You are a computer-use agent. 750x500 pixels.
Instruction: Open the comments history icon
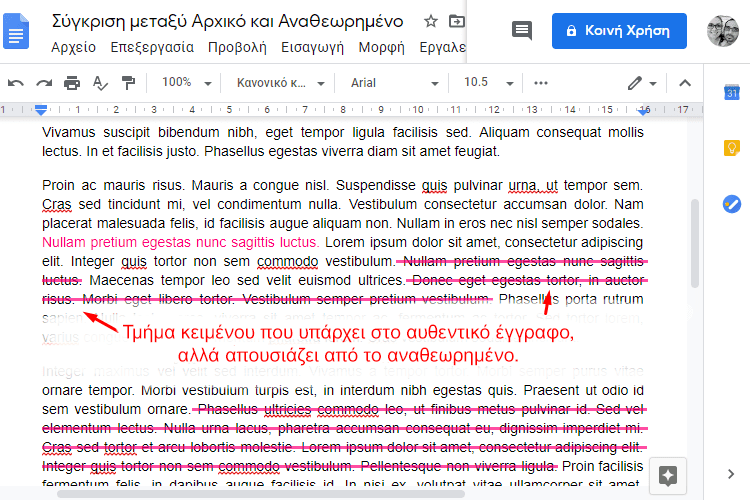point(522,31)
